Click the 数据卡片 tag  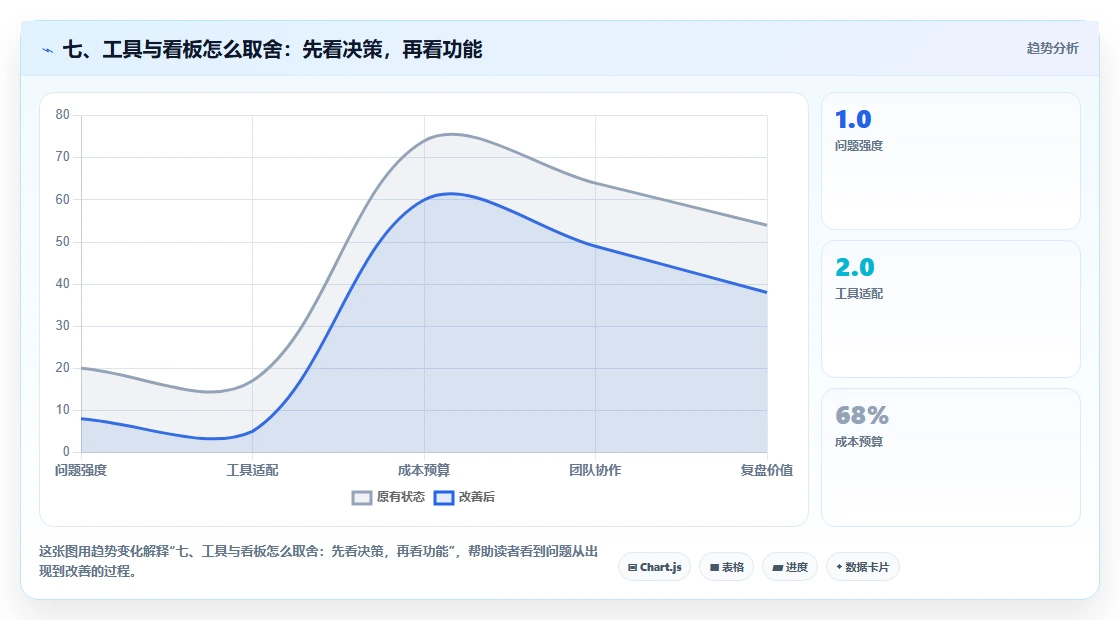(x=863, y=567)
